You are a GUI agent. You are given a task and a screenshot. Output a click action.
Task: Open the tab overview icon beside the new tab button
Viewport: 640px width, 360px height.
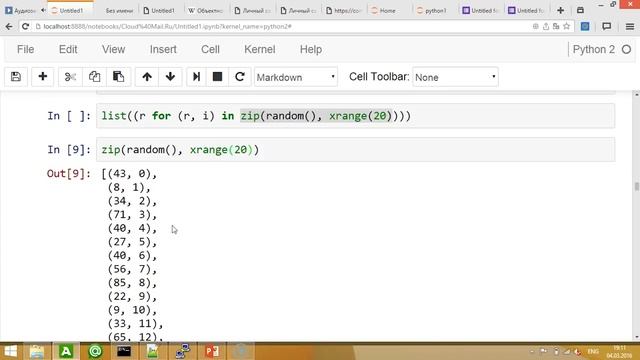pos(580,10)
